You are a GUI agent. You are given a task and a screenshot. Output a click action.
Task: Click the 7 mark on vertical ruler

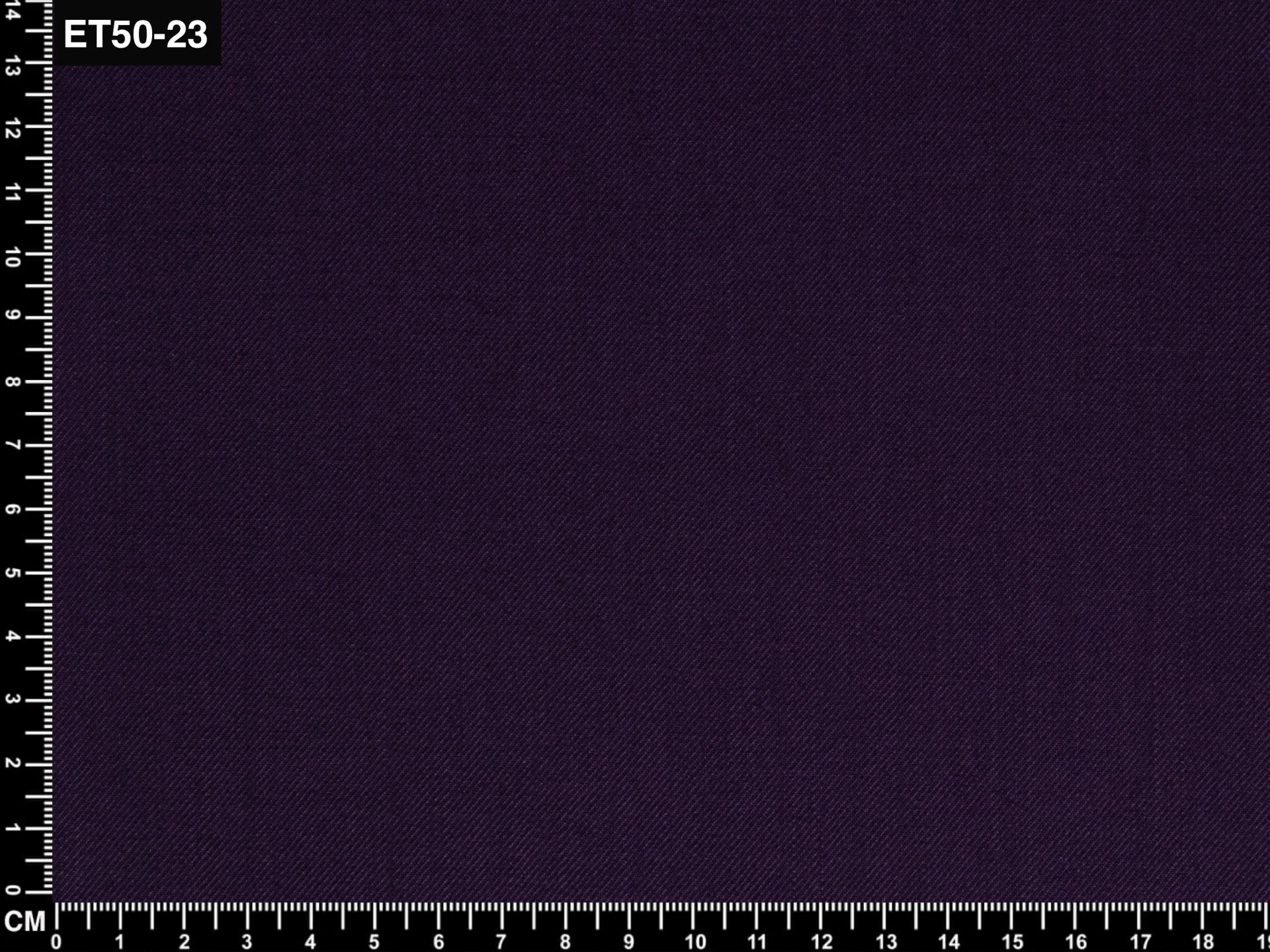(12, 445)
